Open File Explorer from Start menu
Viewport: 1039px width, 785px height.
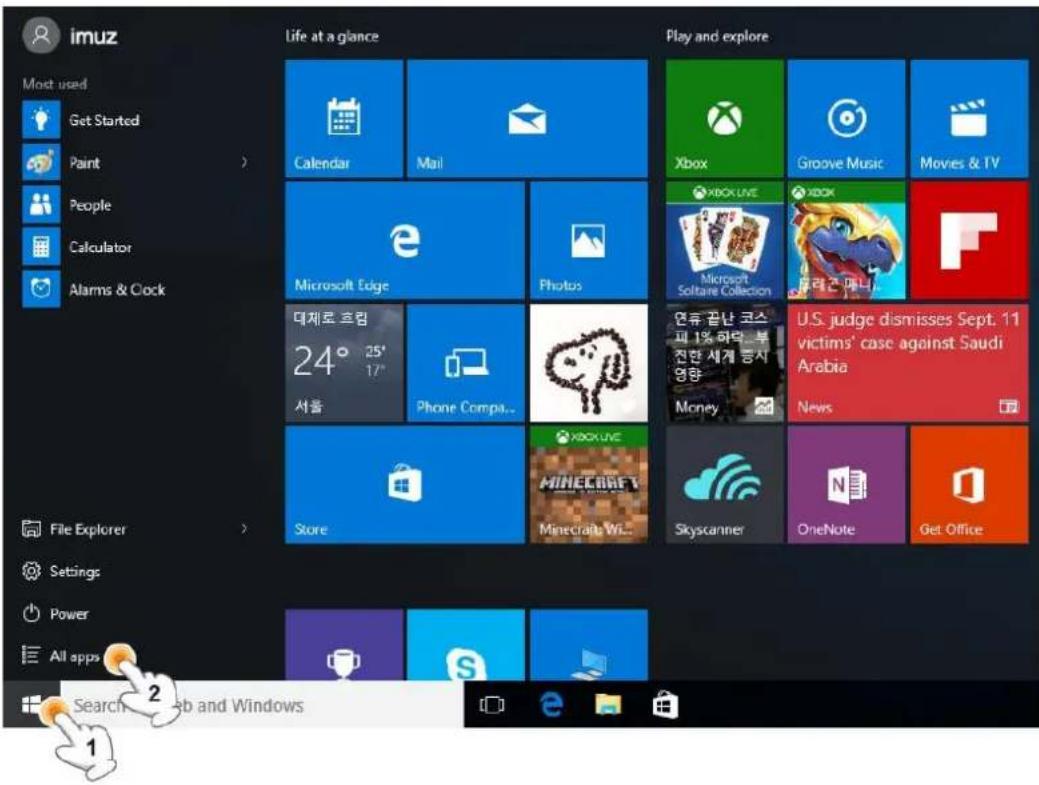coord(74,529)
